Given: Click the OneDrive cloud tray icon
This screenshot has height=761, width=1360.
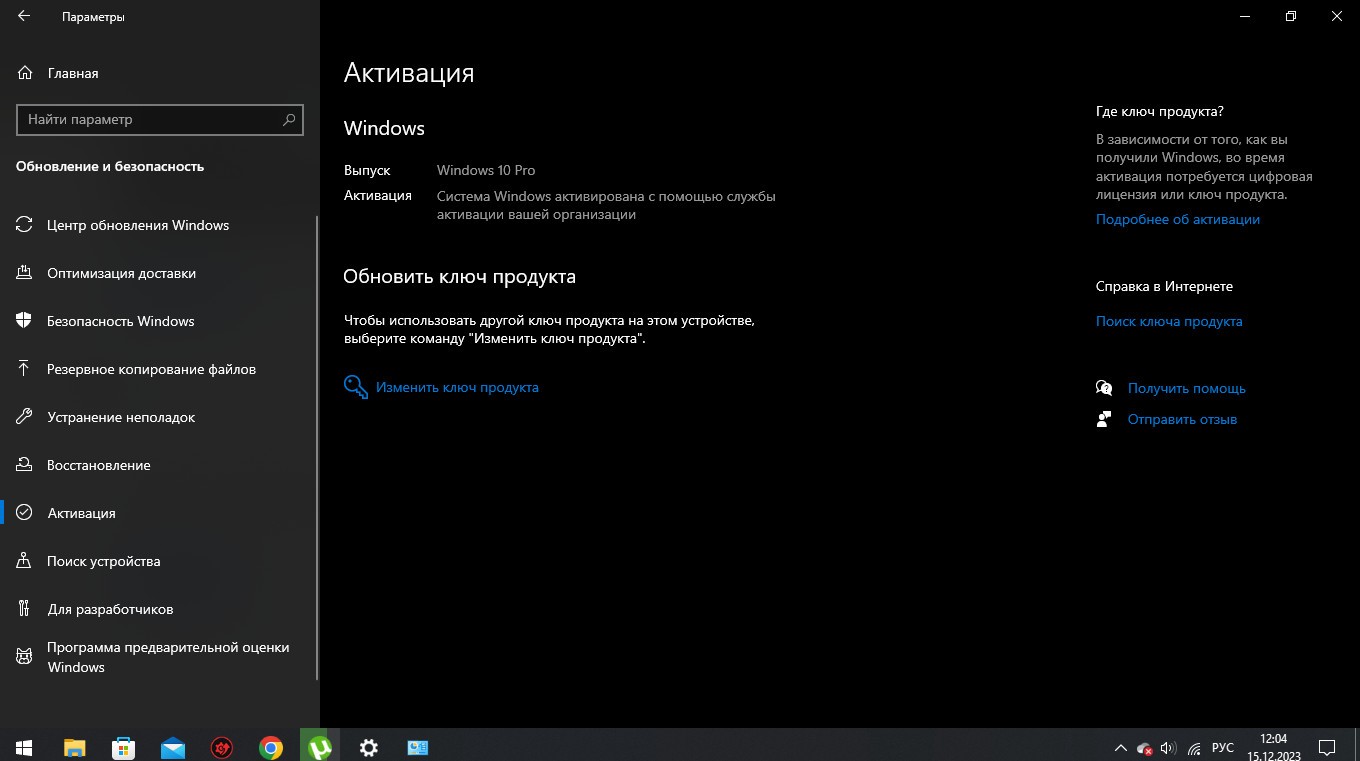Looking at the screenshot, I should pyautogui.click(x=1146, y=748).
